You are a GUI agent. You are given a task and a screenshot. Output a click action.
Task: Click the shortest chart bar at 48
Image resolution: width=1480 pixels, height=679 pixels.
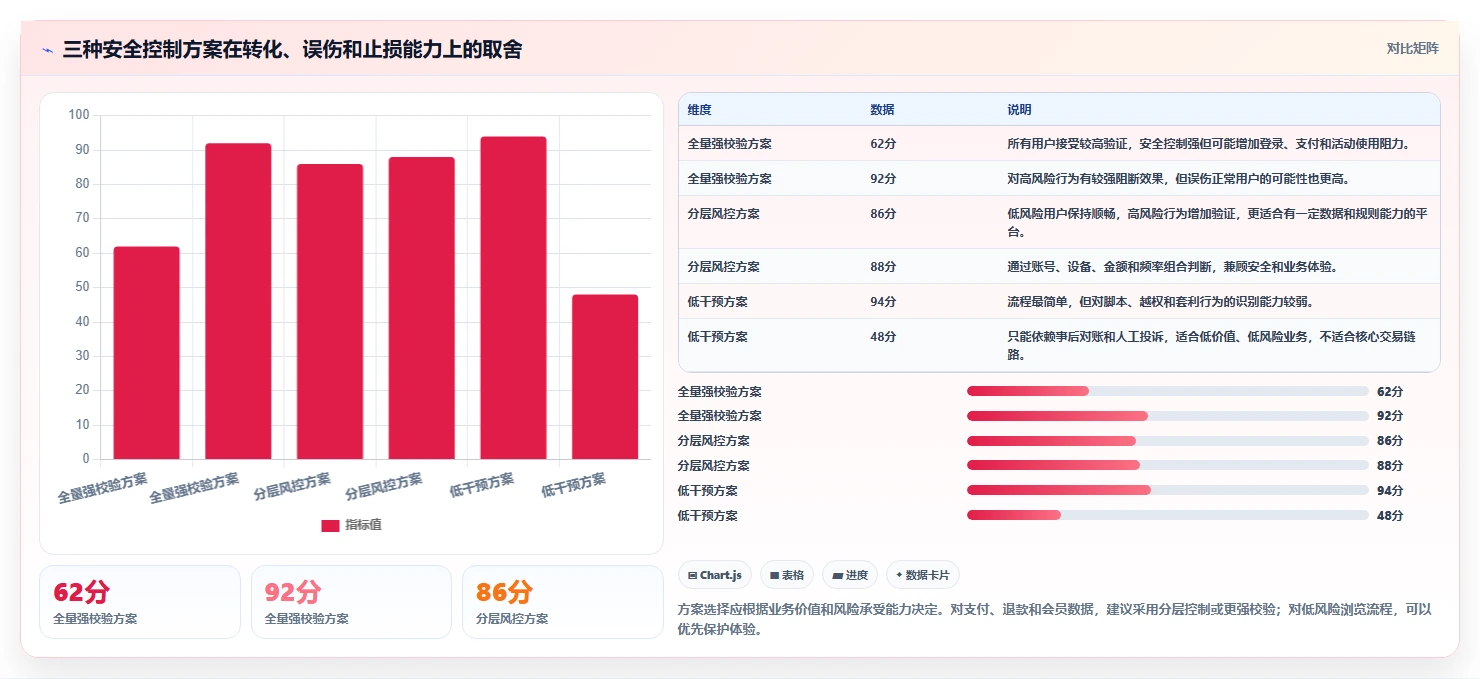point(605,377)
